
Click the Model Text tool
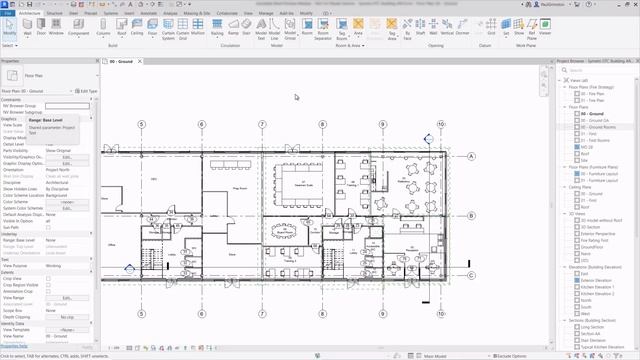(261, 29)
